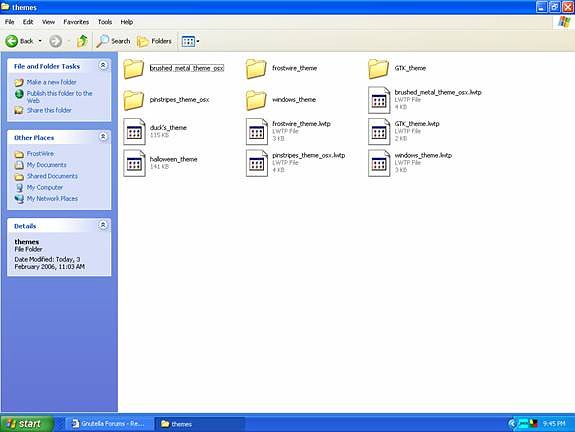Open the File menu
This screenshot has width=575, height=432.
coord(10,22)
